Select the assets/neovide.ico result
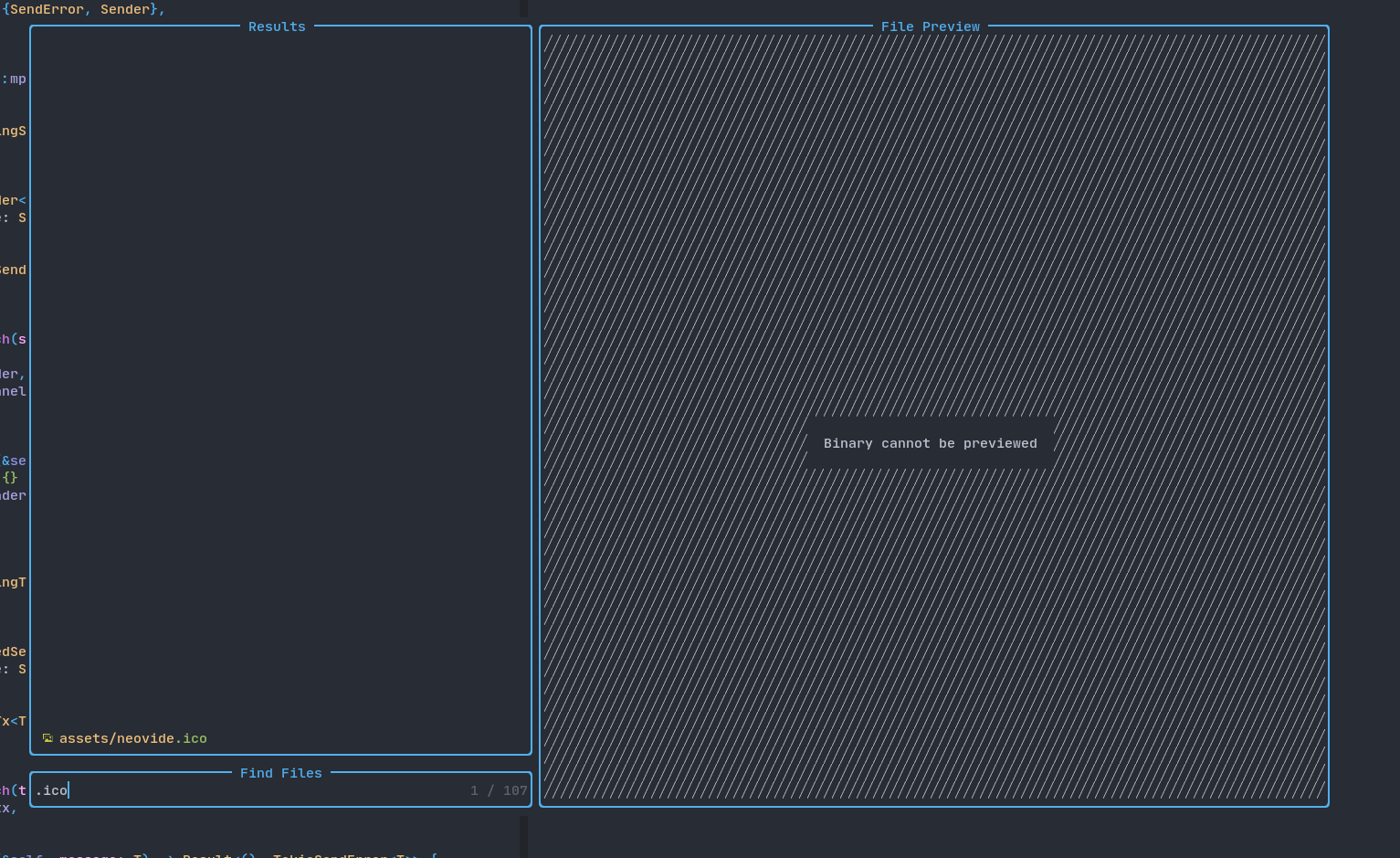Image resolution: width=1400 pixels, height=858 pixels. coord(280,738)
